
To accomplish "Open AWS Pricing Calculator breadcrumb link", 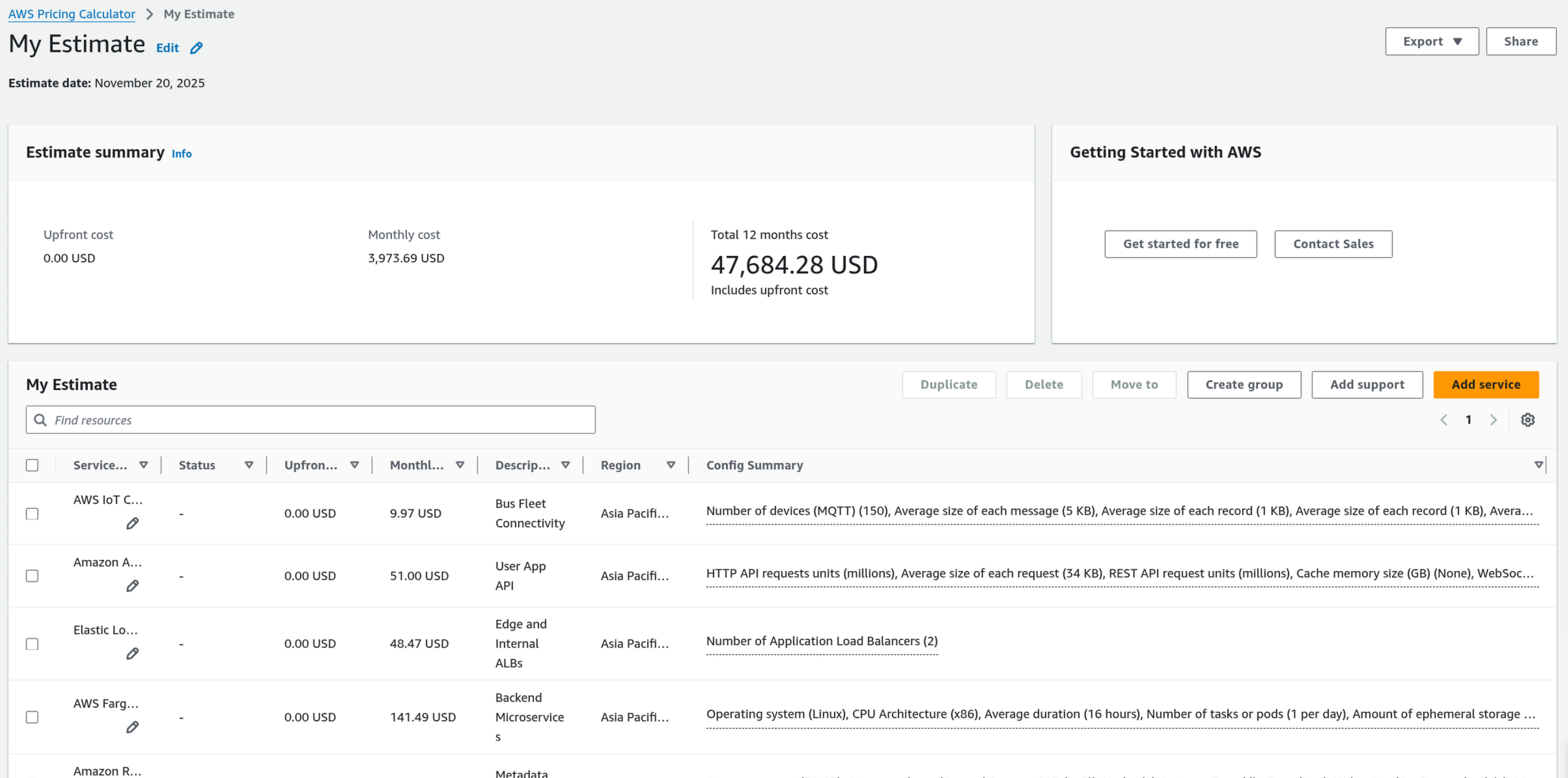I will [x=72, y=14].
